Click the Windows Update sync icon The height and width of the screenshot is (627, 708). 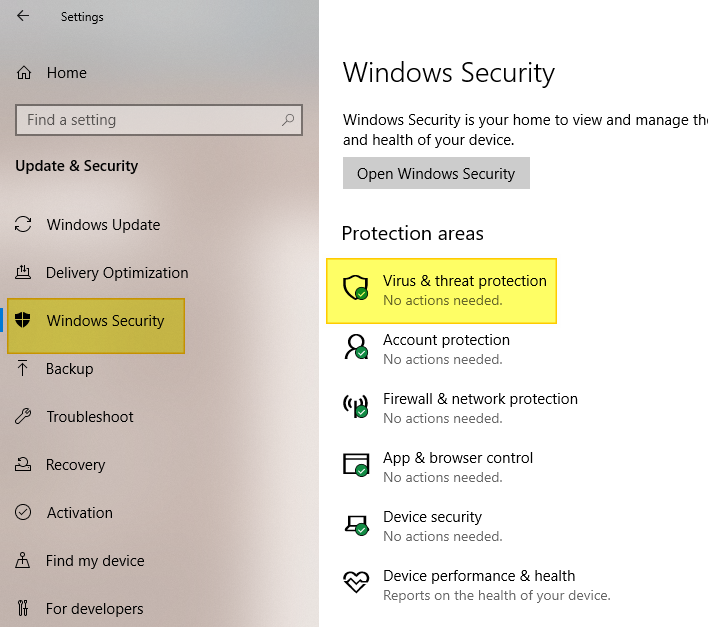coord(24,225)
